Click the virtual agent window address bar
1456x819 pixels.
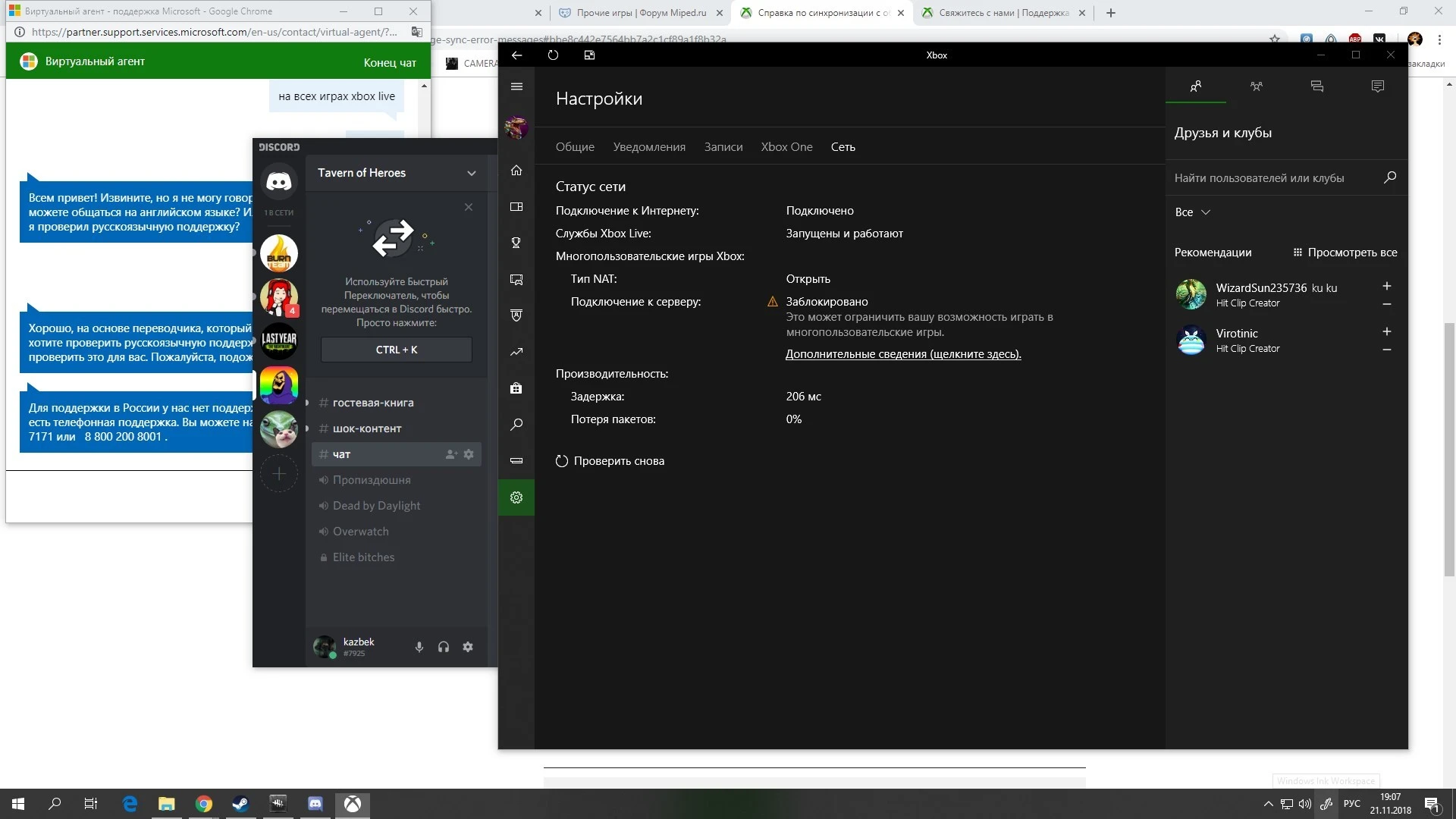click(215, 32)
